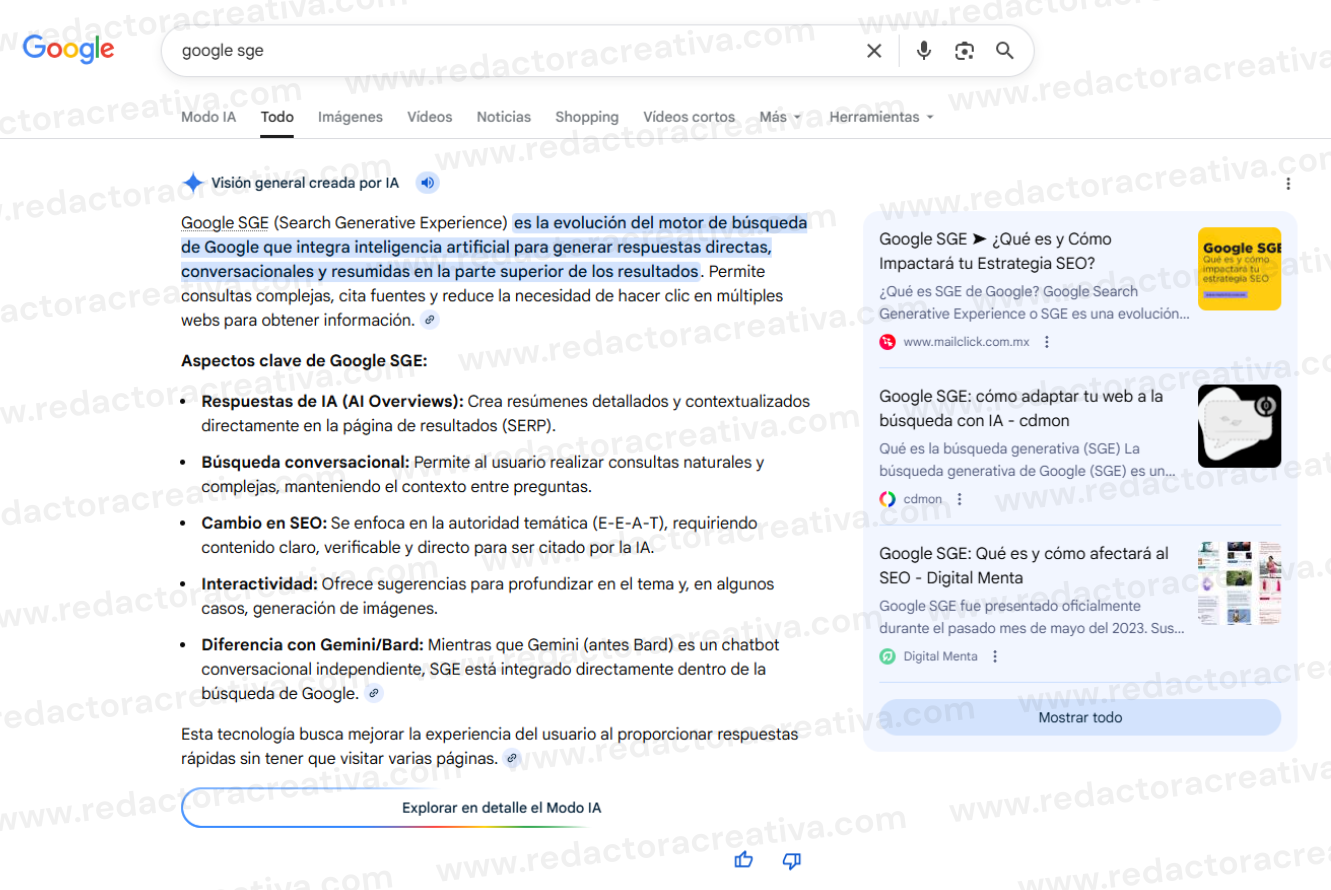Click the Mostrar todo button
Screen dimensions: 1331x890
1080,718
